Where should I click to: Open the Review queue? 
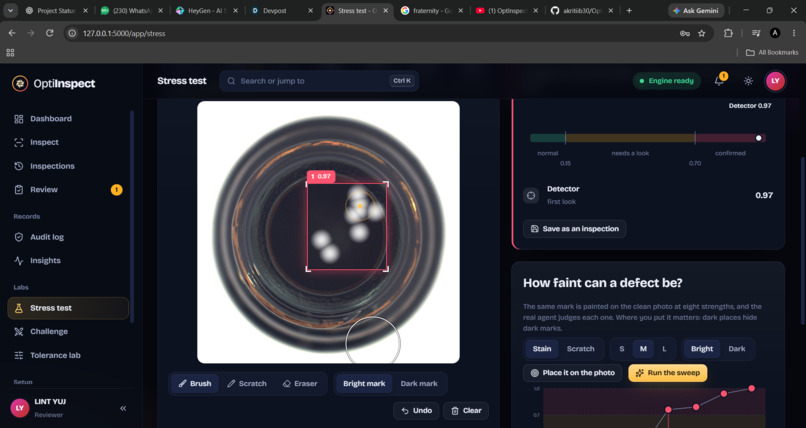(44, 190)
